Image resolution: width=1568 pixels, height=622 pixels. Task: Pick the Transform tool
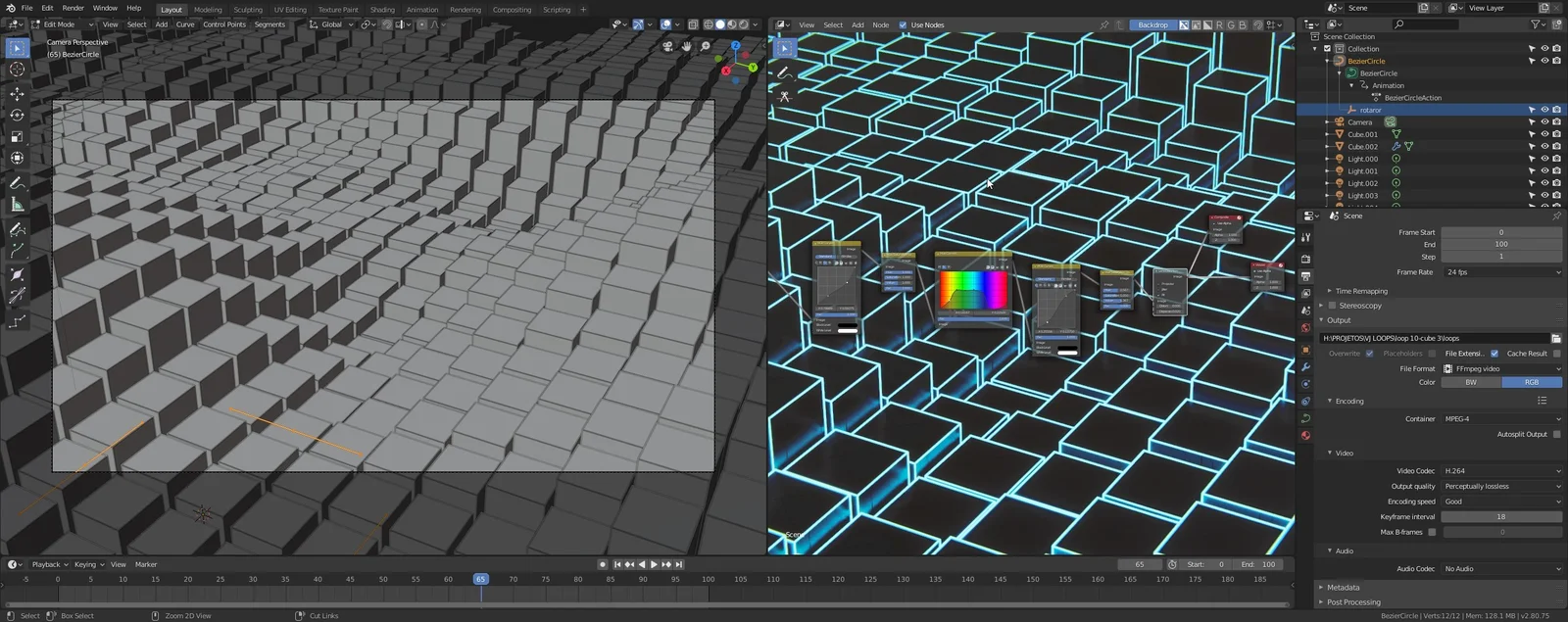17,158
